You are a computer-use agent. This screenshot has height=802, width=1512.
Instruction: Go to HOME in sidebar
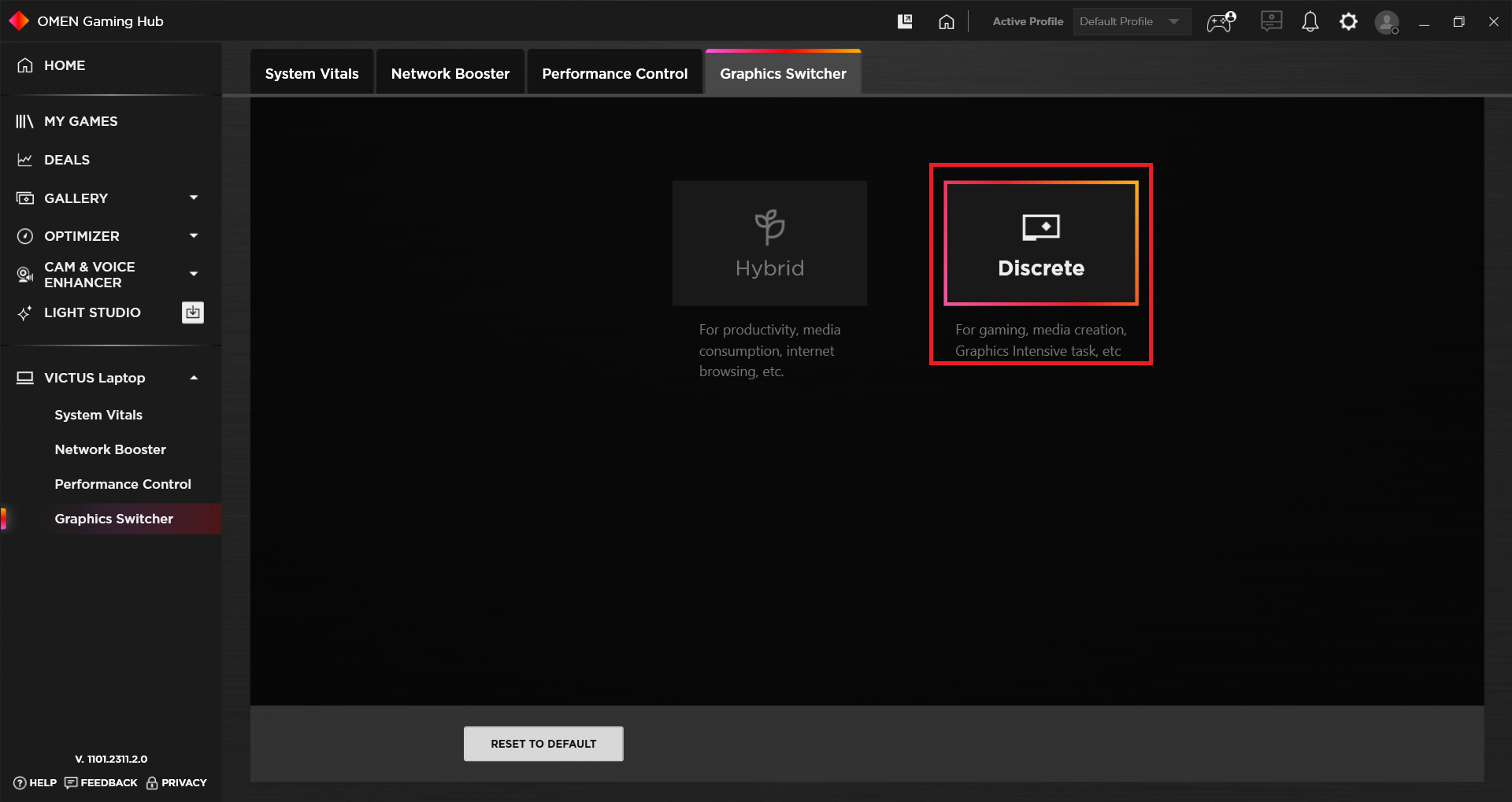(65, 65)
